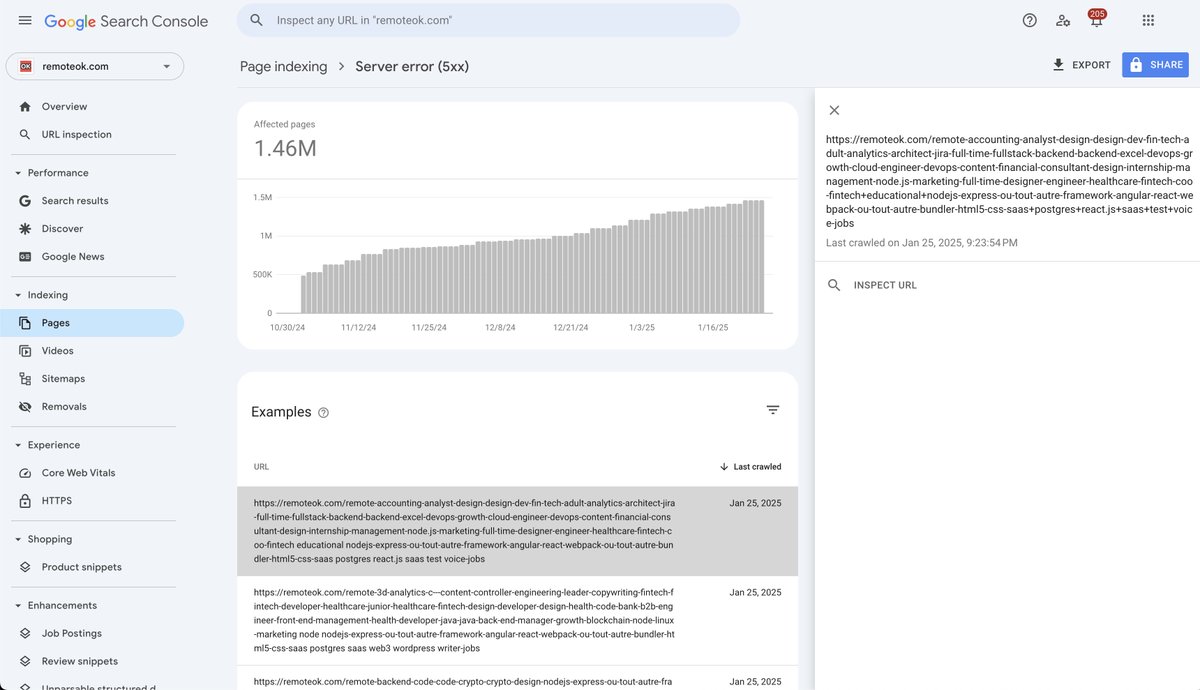Click the Core Web Vitals gauge icon
The image size is (1200, 690).
point(25,473)
